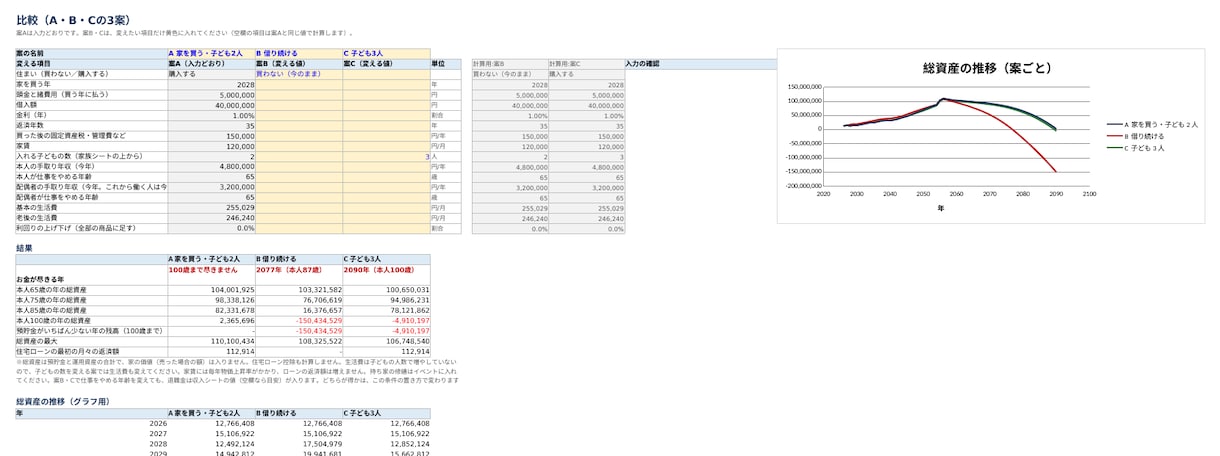Click label 入れる子どもの数（家族シートの上から）
Screen dimensions: 1220x456
click(91, 157)
